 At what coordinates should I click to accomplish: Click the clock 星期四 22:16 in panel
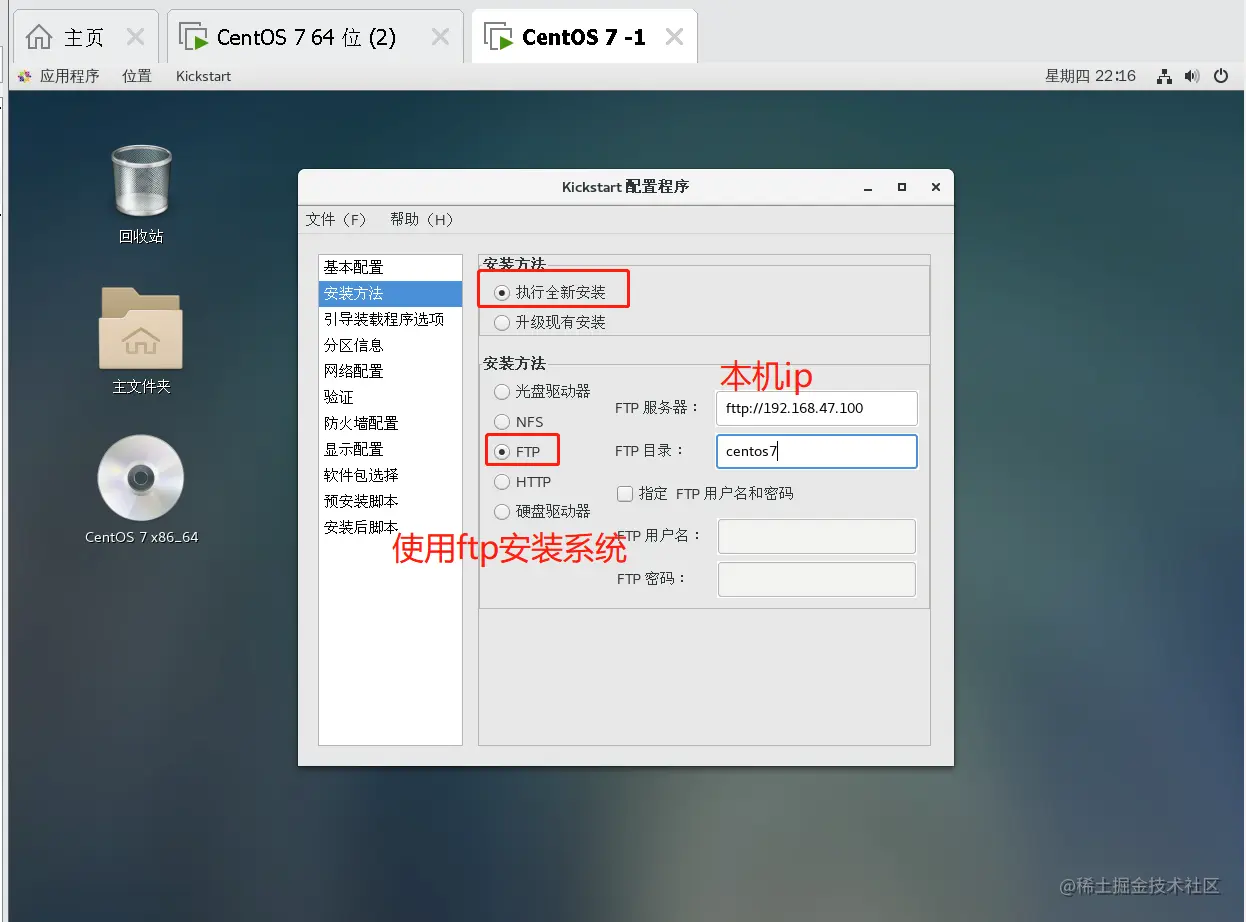tap(1090, 76)
